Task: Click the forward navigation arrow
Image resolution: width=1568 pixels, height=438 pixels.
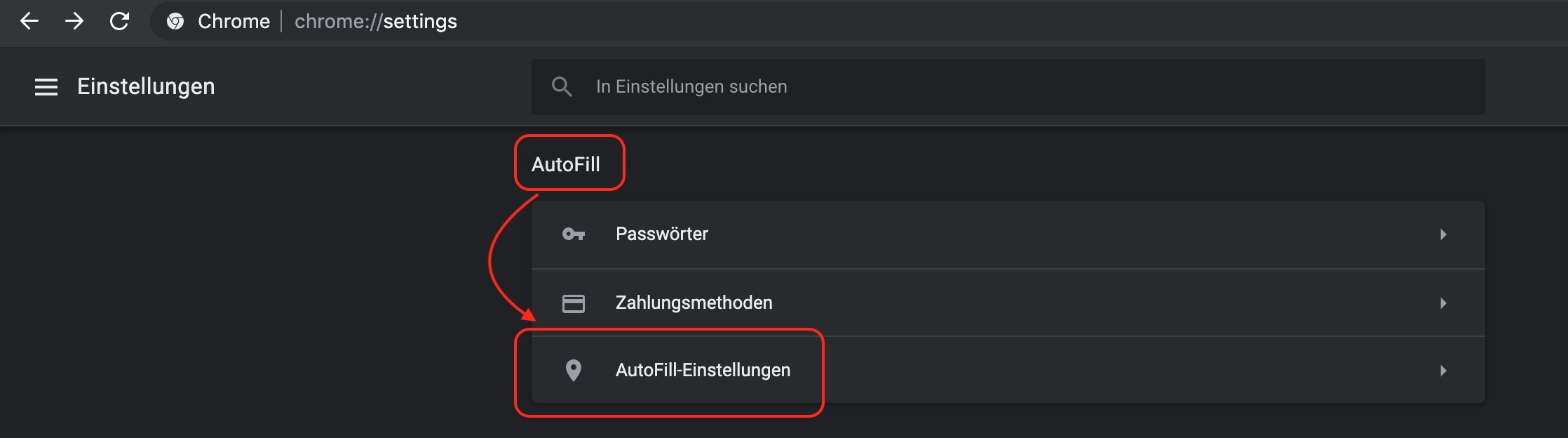Action: pyautogui.click(x=74, y=21)
